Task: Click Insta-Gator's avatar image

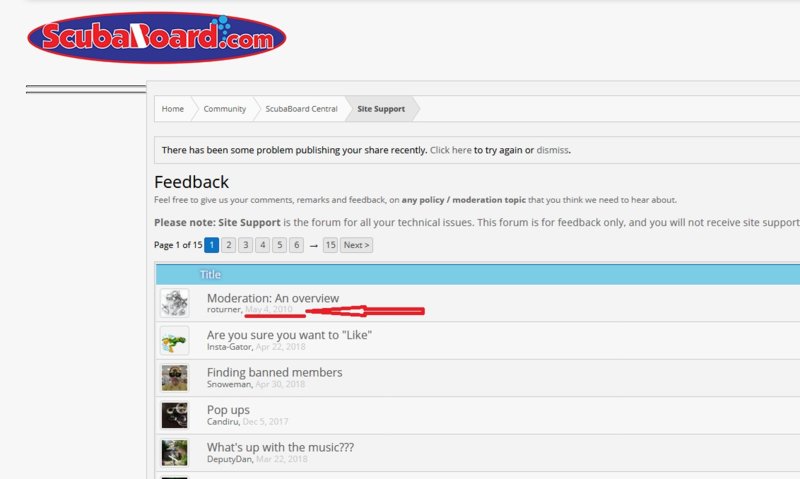Action: coord(175,341)
